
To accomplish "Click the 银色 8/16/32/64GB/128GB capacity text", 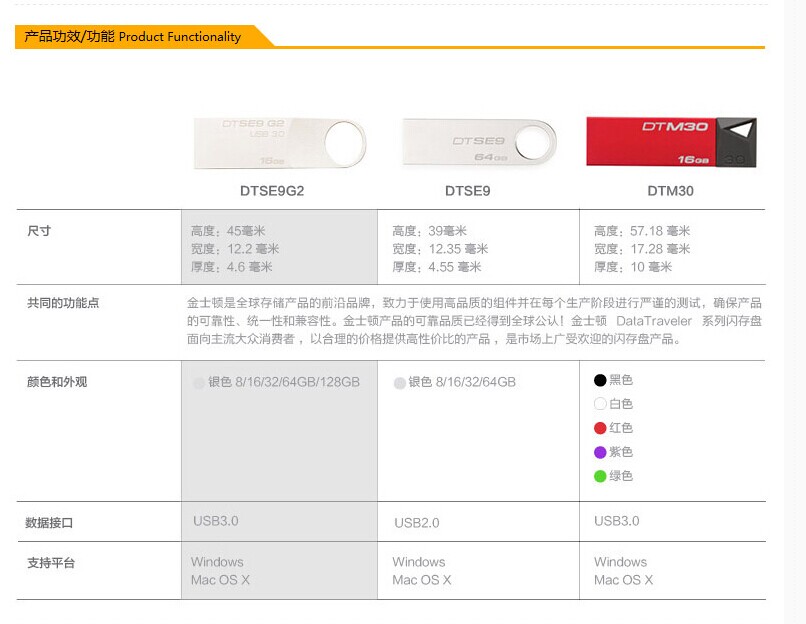I will tap(284, 382).
